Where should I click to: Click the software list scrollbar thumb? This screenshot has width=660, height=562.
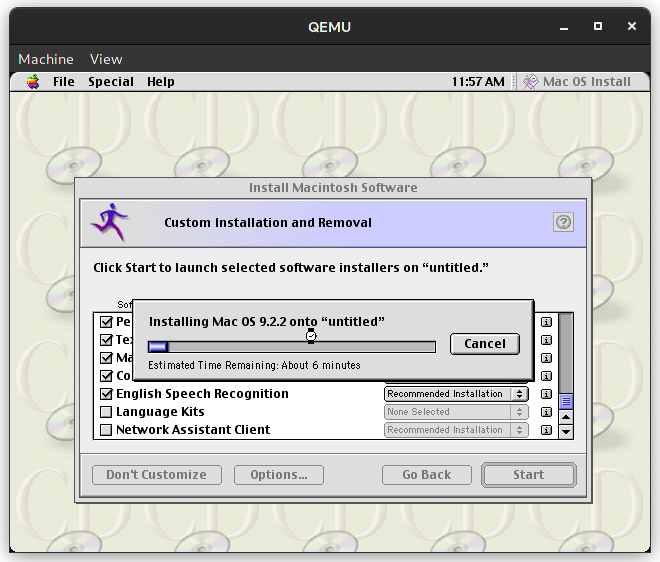coord(566,402)
